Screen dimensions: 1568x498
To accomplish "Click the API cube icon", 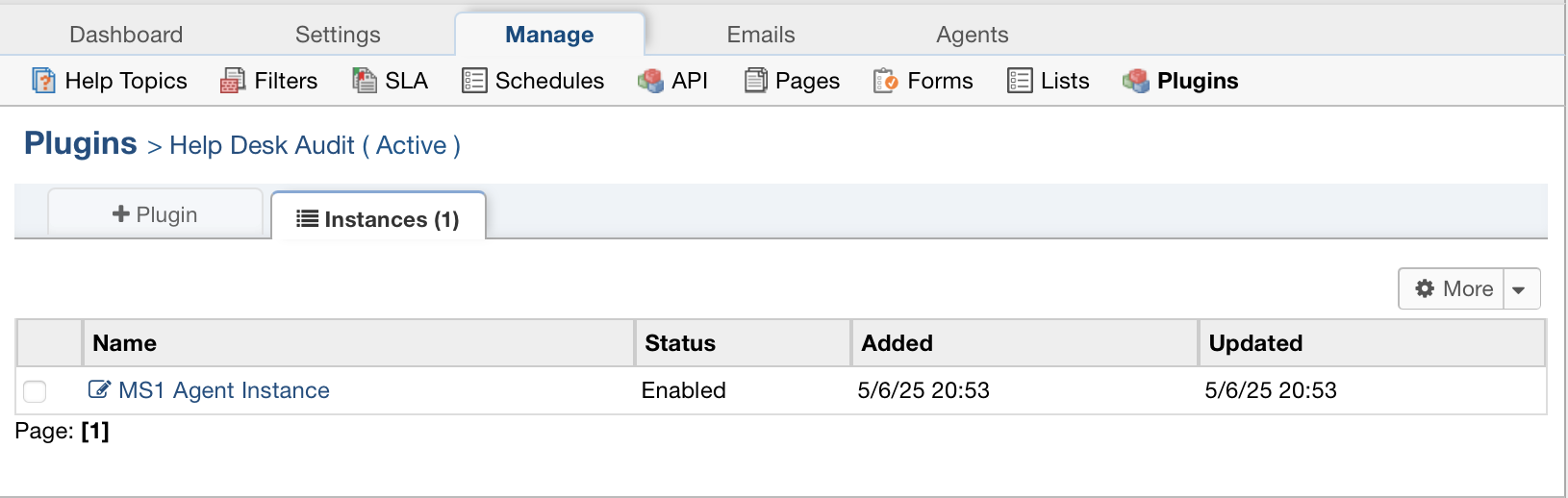I will [x=651, y=81].
